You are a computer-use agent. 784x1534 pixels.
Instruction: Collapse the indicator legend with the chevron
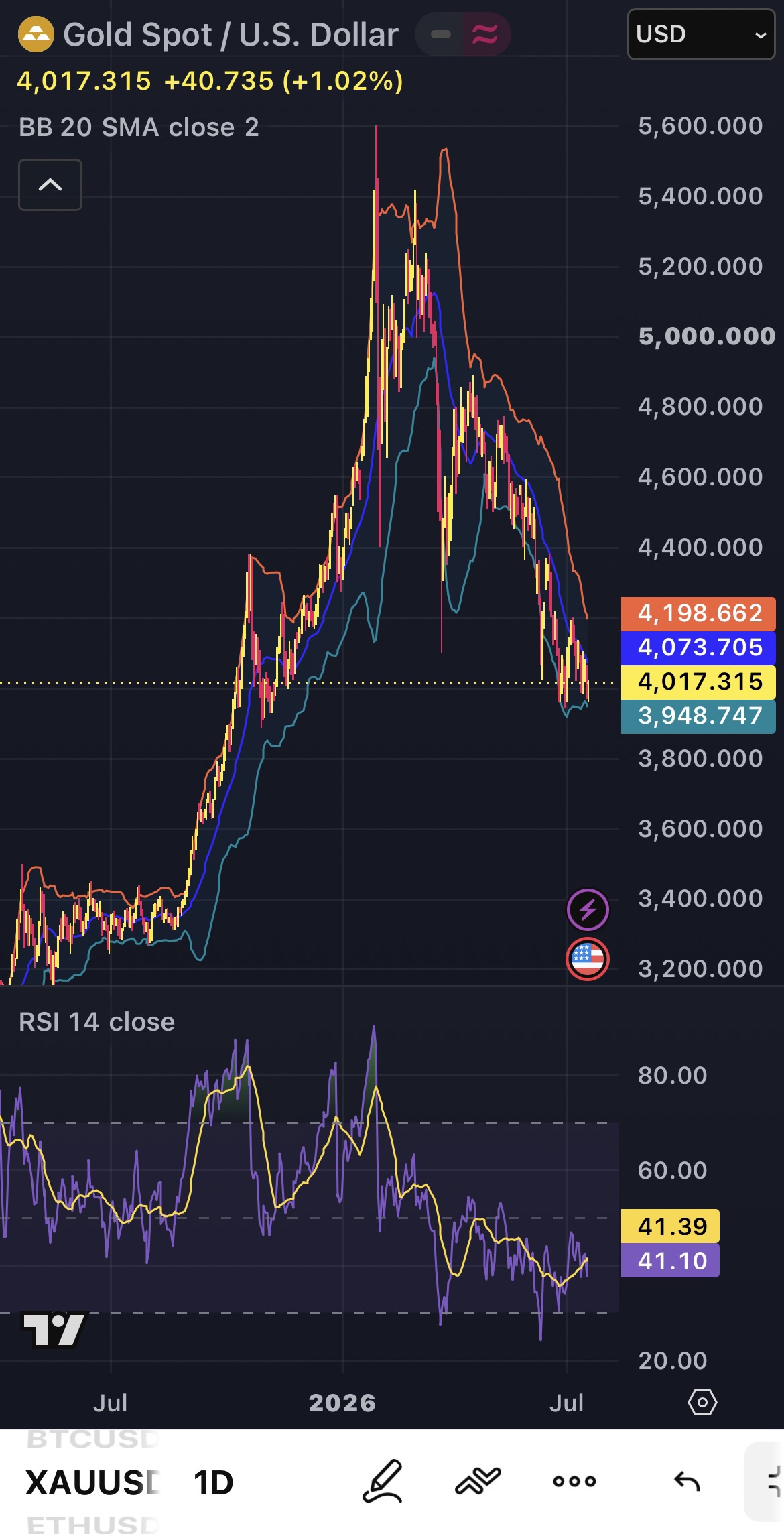(x=50, y=185)
